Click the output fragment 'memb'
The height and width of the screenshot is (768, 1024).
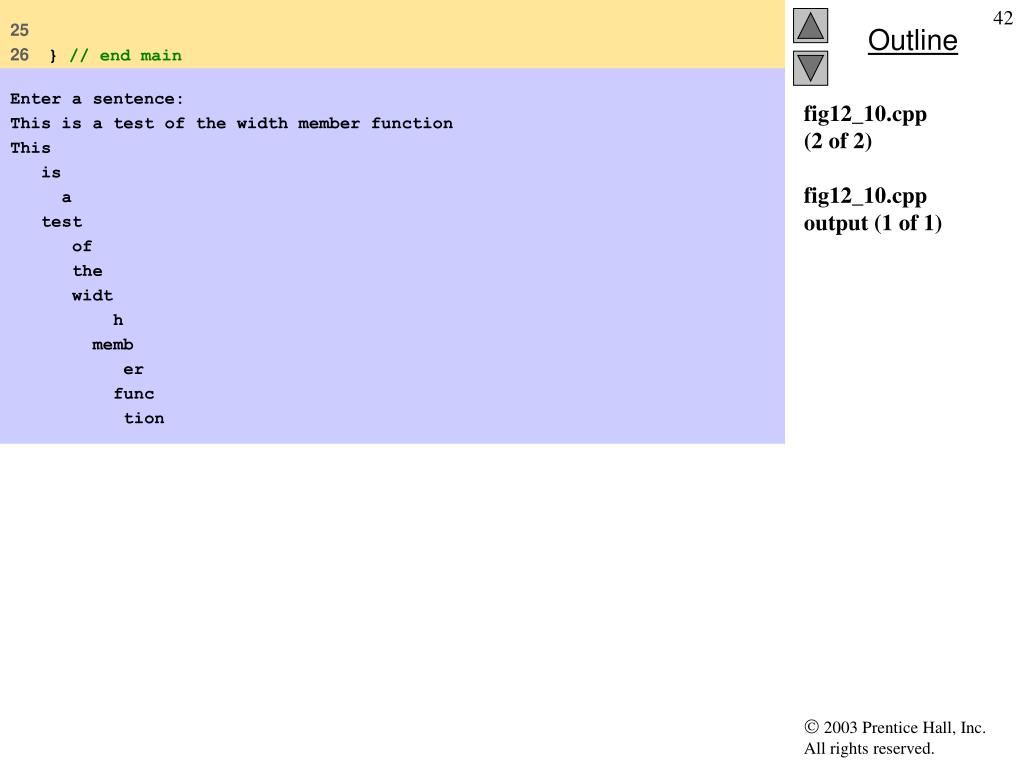coord(113,345)
